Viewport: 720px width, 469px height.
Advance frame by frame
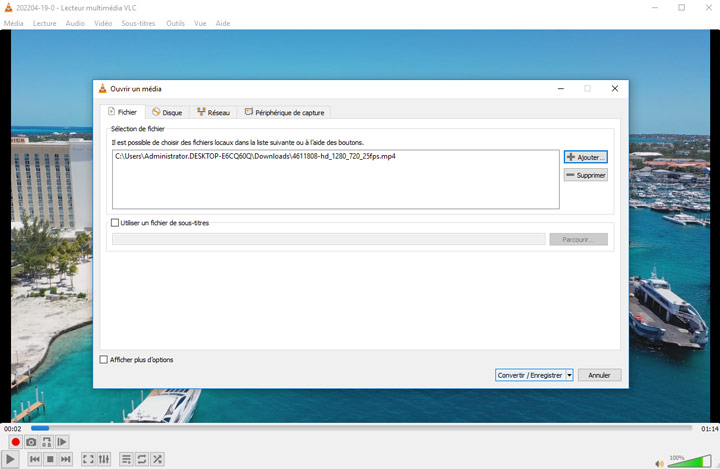pyautogui.click(x=62, y=442)
